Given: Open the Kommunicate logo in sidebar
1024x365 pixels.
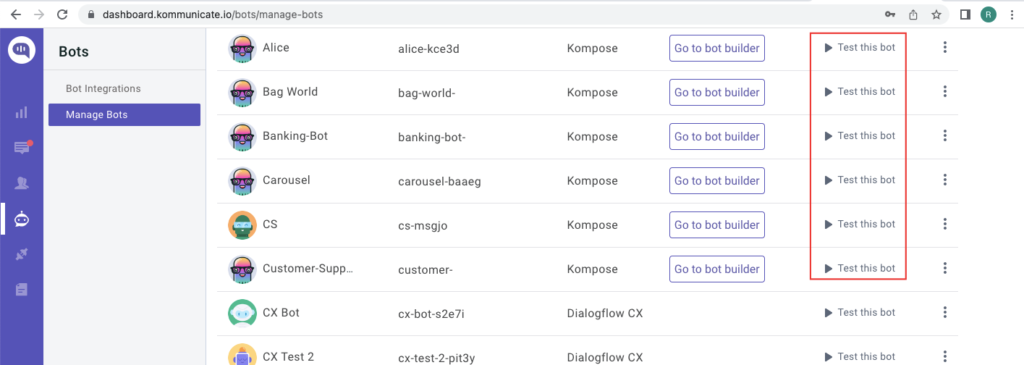Looking at the screenshot, I should pyautogui.click(x=22, y=50).
